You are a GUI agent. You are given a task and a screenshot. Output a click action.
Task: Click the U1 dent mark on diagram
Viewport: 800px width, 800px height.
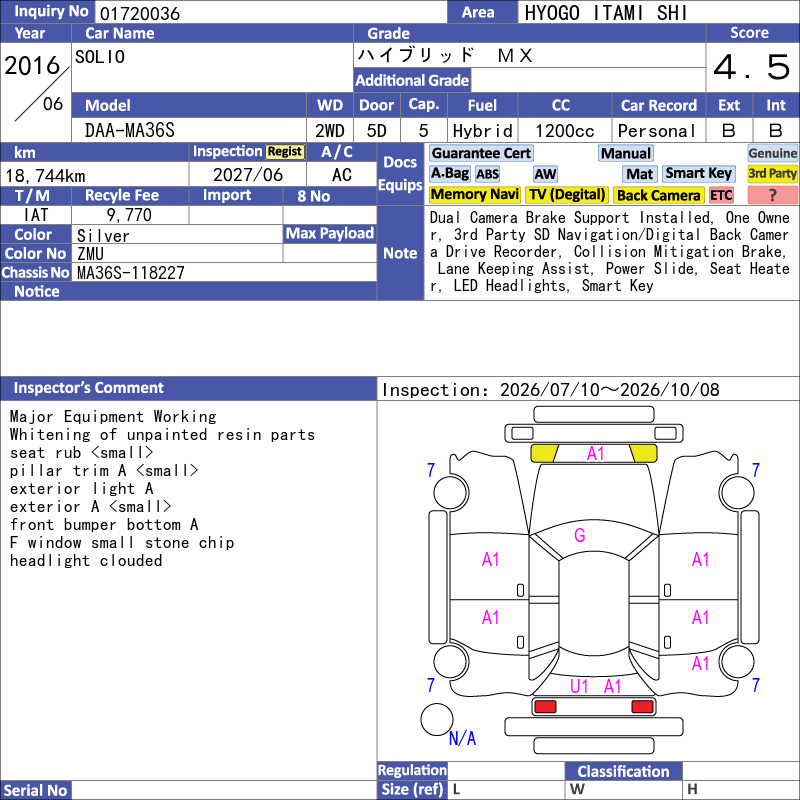point(579,686)
